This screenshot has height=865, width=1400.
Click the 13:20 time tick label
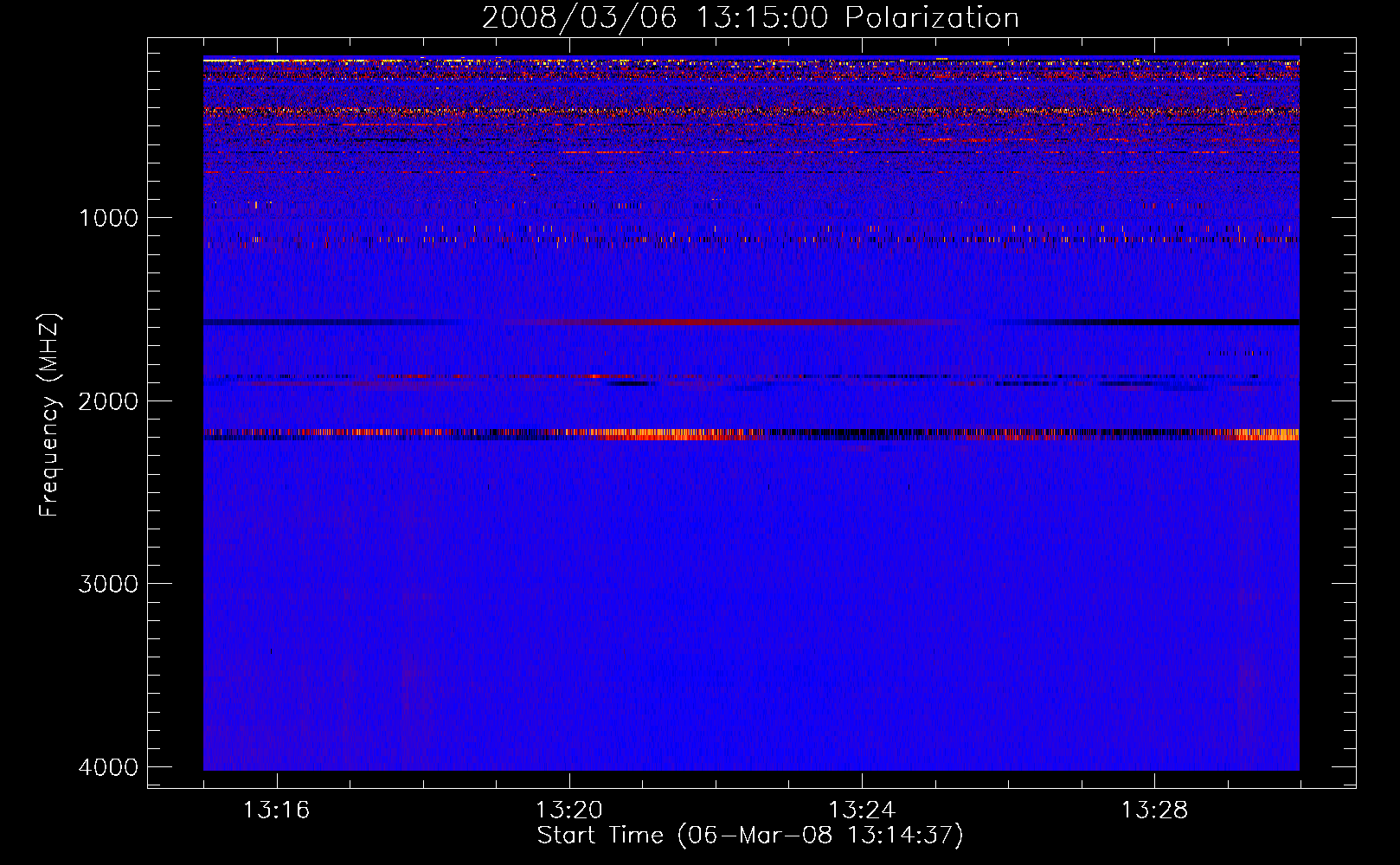tap(568, 811)
